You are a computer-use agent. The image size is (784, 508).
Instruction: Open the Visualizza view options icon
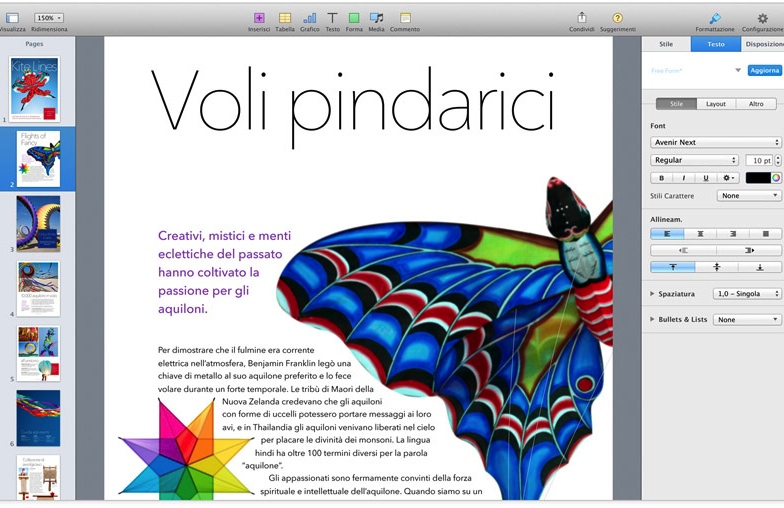(12, 18)
